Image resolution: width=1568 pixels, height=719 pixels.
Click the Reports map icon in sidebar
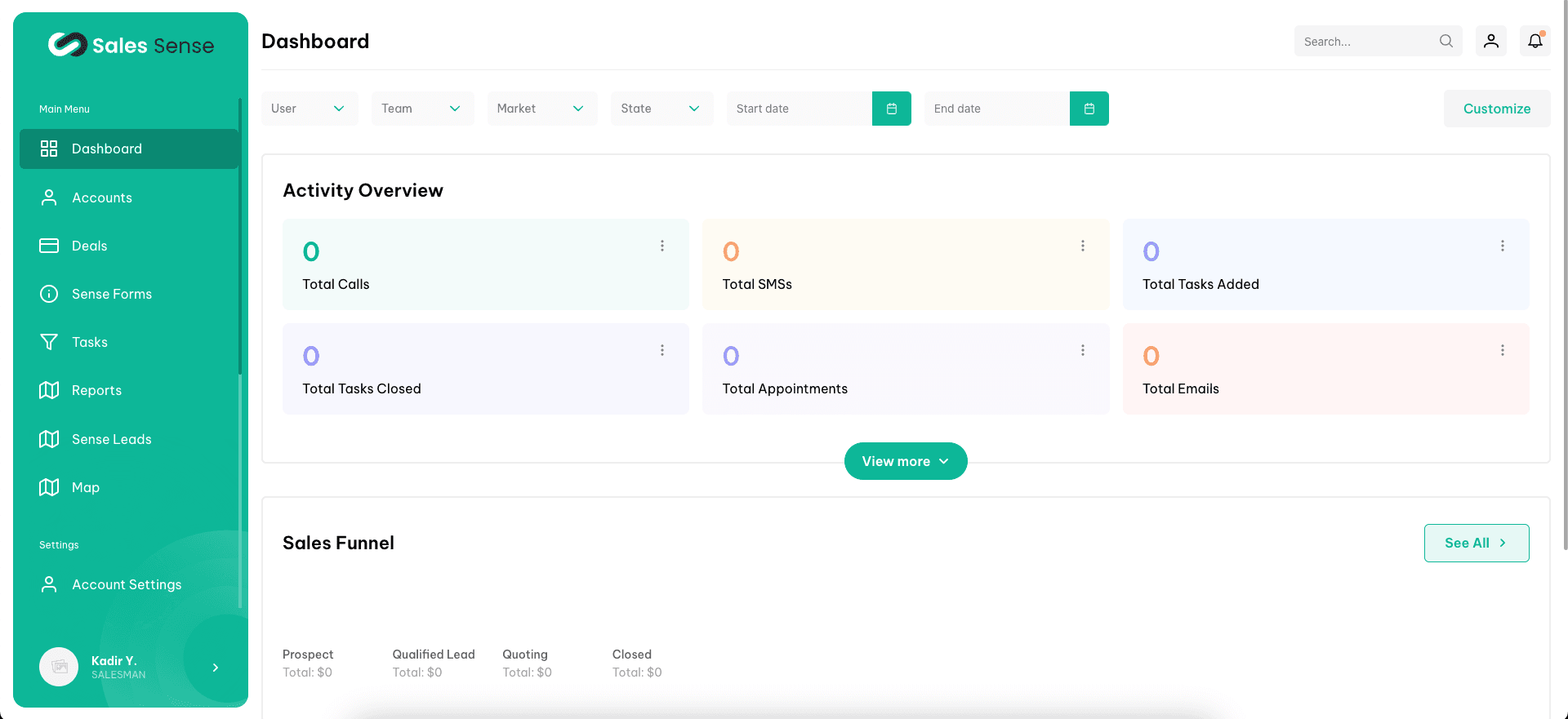(49, 390)
